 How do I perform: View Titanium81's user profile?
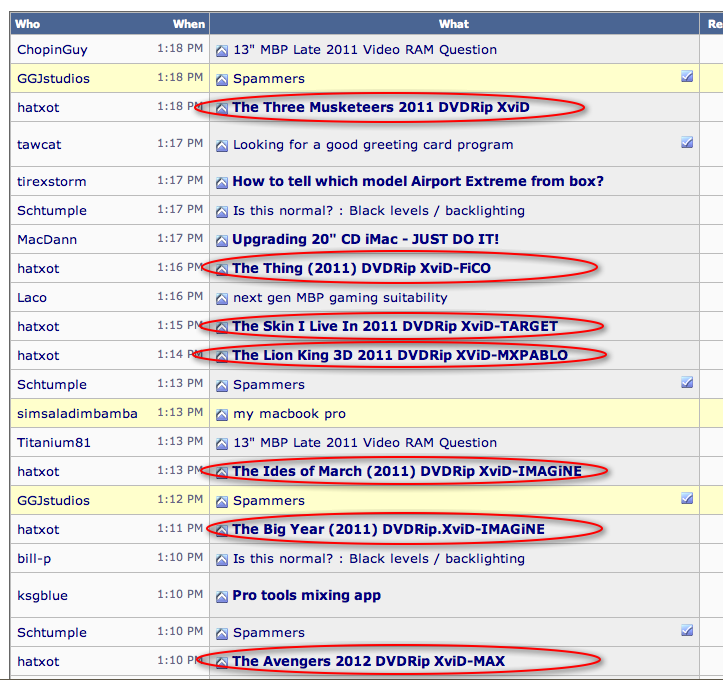point(54,443)
